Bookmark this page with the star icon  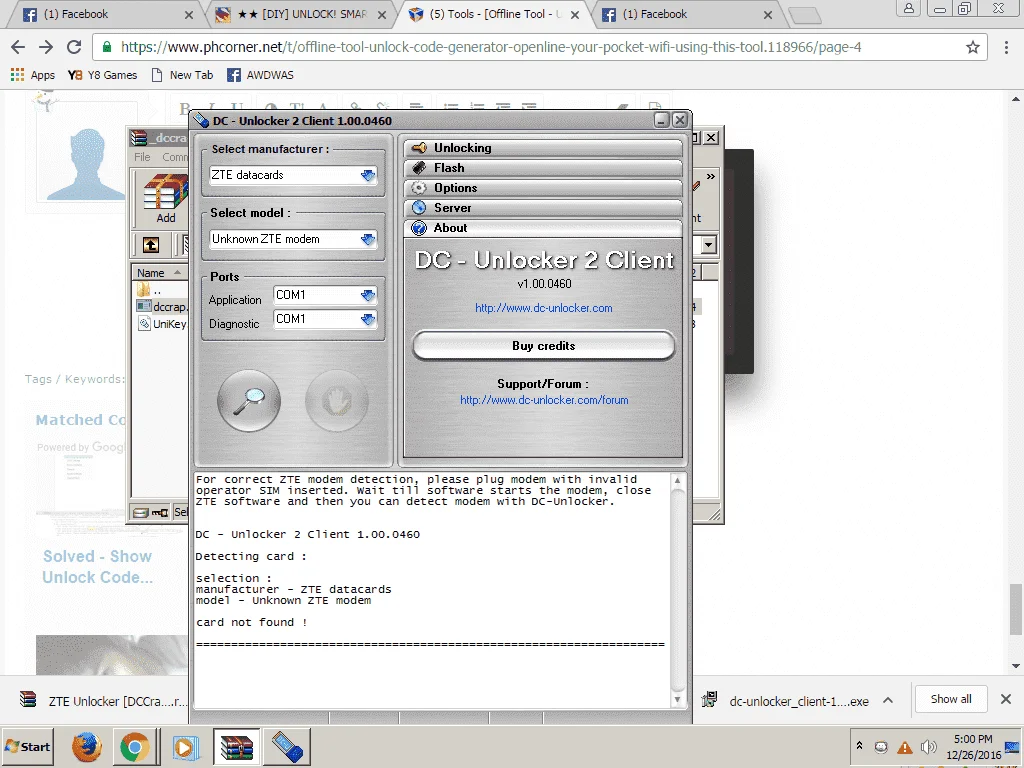click(973, 47)
